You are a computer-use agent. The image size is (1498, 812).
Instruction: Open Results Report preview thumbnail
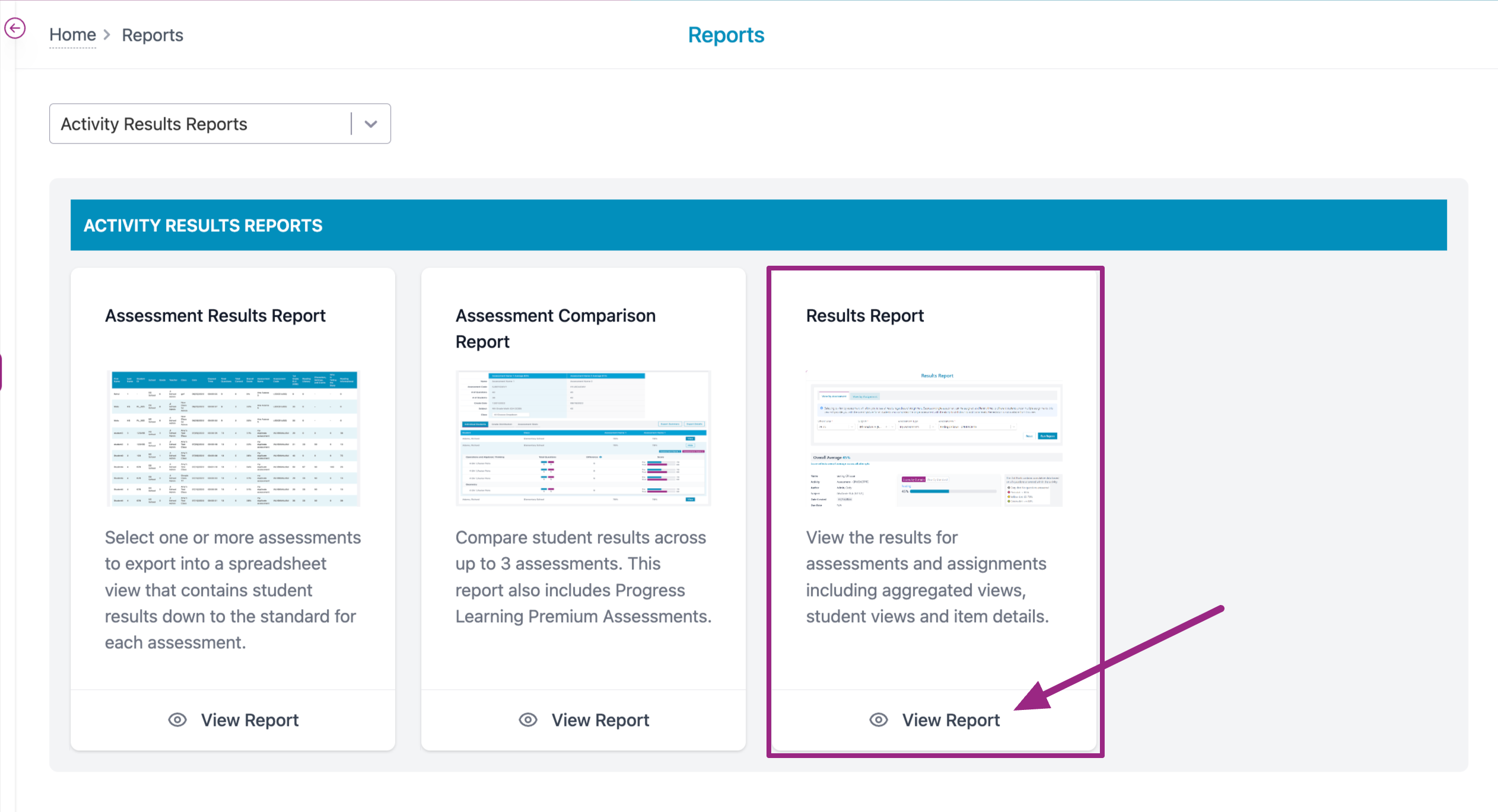pyautogui.click(x=935, y=438)
